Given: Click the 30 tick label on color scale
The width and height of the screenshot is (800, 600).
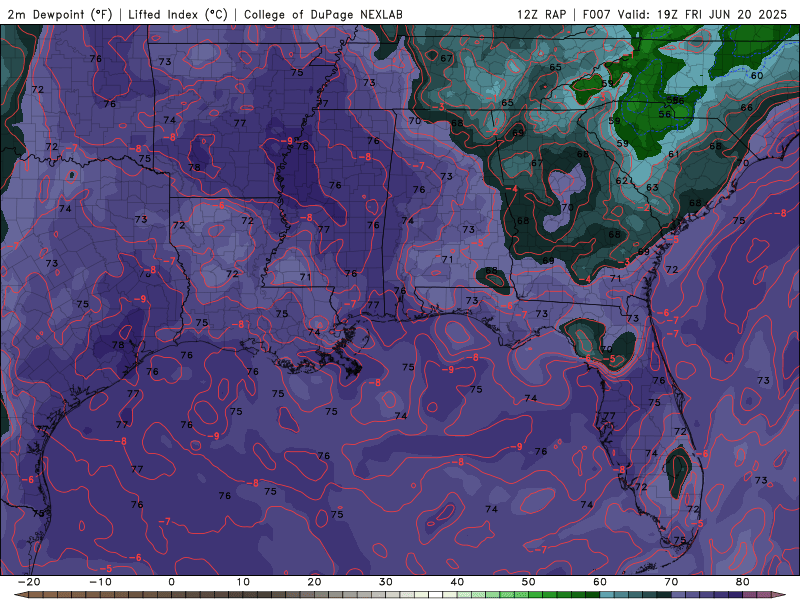Looking at the screenshot, I should point(386,582).
